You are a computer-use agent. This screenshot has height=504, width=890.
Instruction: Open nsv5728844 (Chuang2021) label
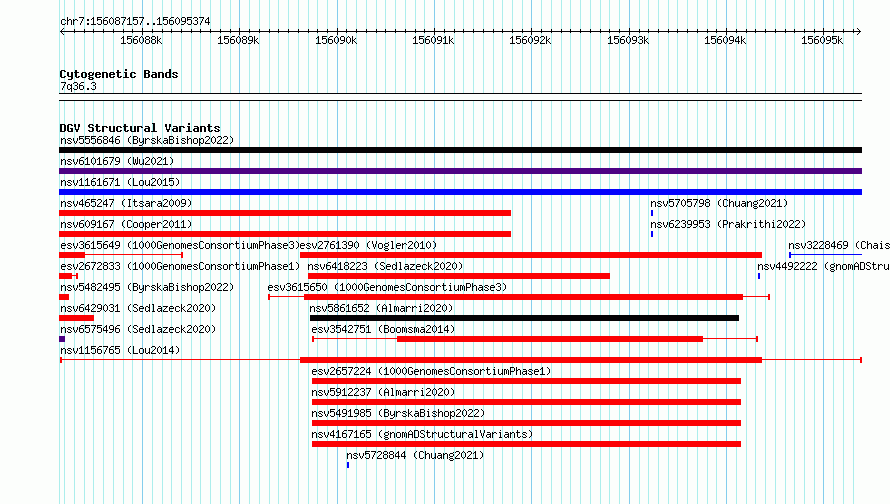coord(415,455)
